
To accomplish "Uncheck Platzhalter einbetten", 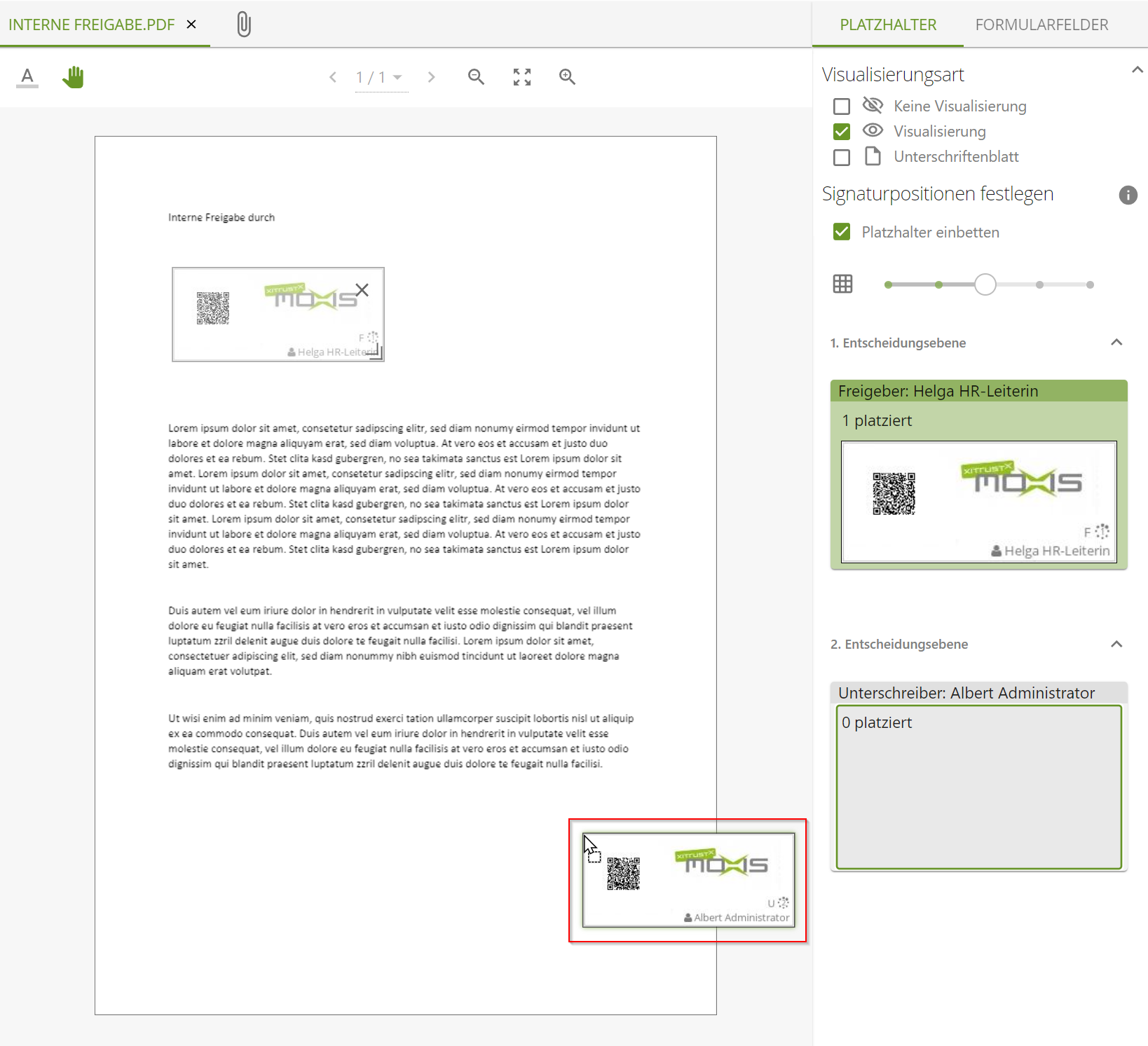I will 841,231.
